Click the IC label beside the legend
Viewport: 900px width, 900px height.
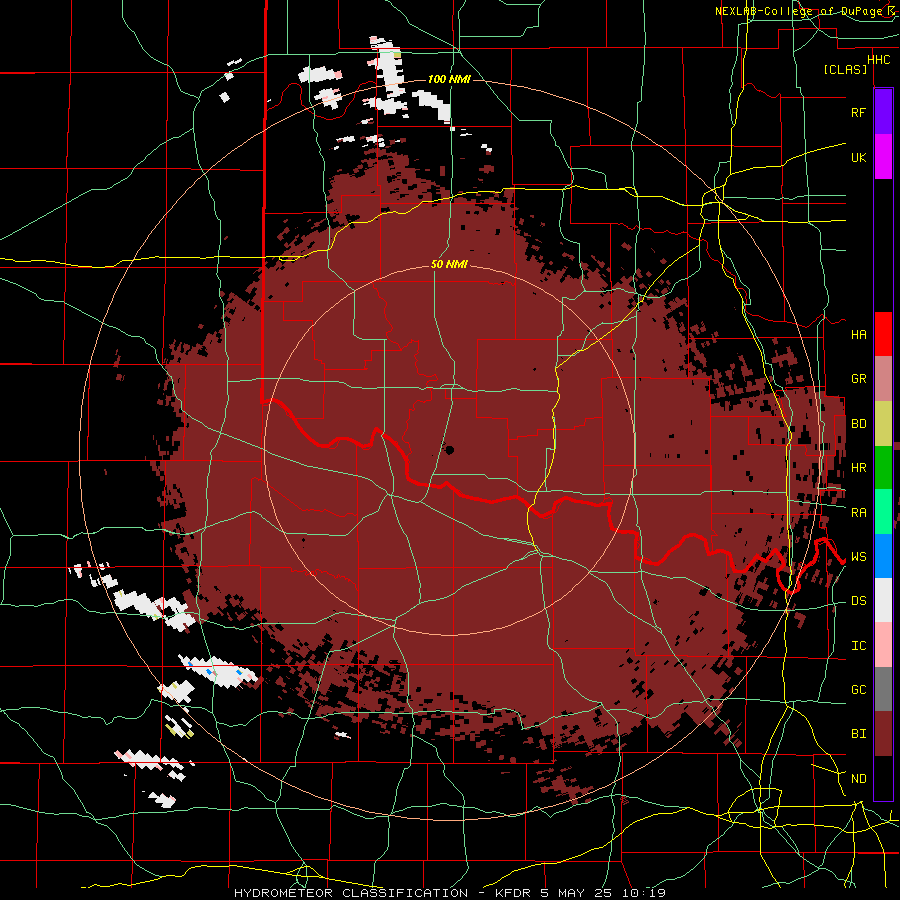858,645
